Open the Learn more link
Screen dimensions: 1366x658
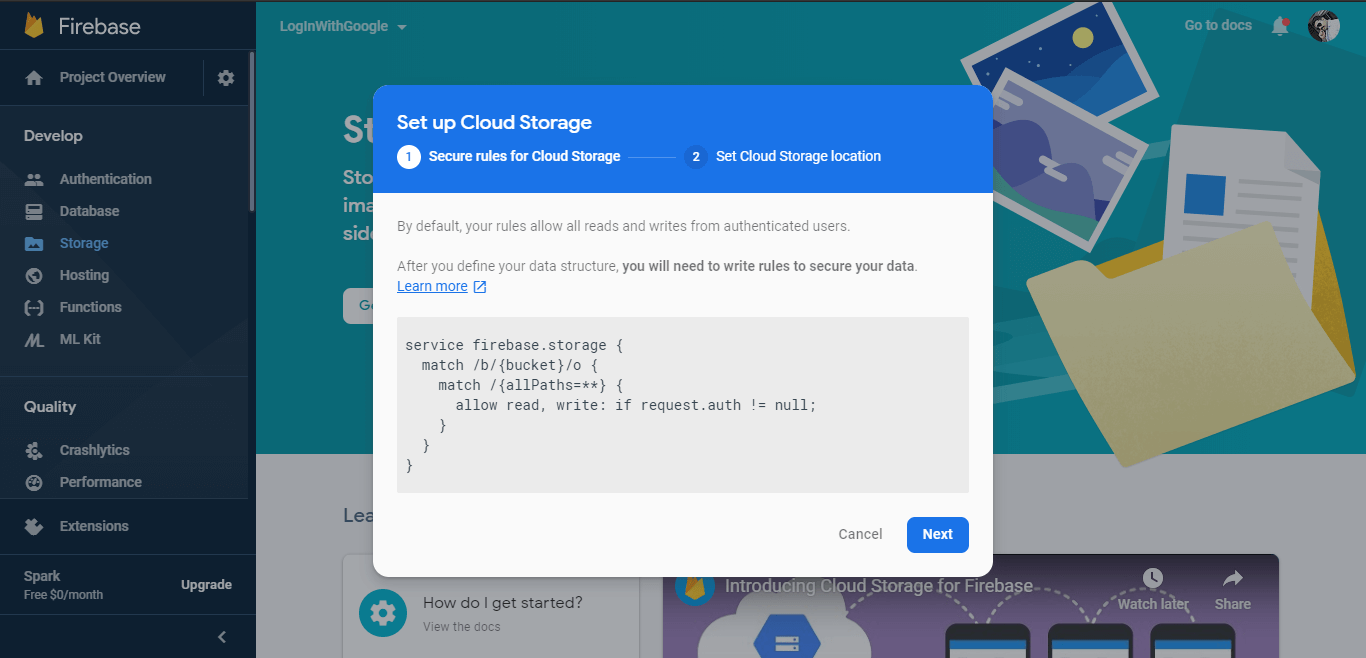433,286
